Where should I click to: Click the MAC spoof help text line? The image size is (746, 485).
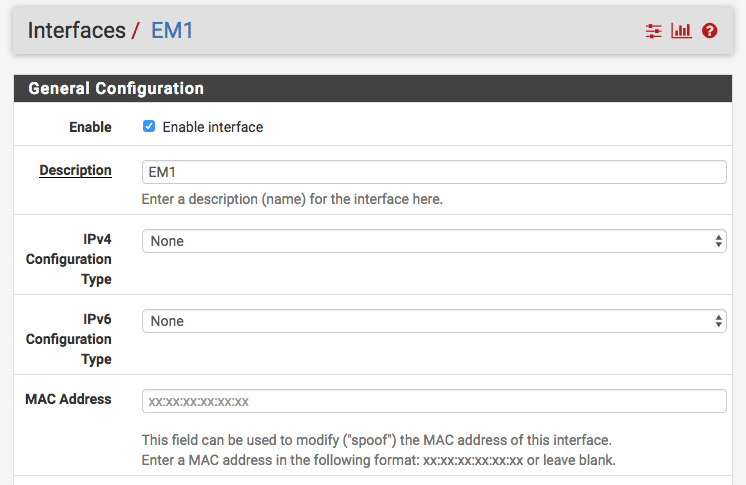point(376,440)
